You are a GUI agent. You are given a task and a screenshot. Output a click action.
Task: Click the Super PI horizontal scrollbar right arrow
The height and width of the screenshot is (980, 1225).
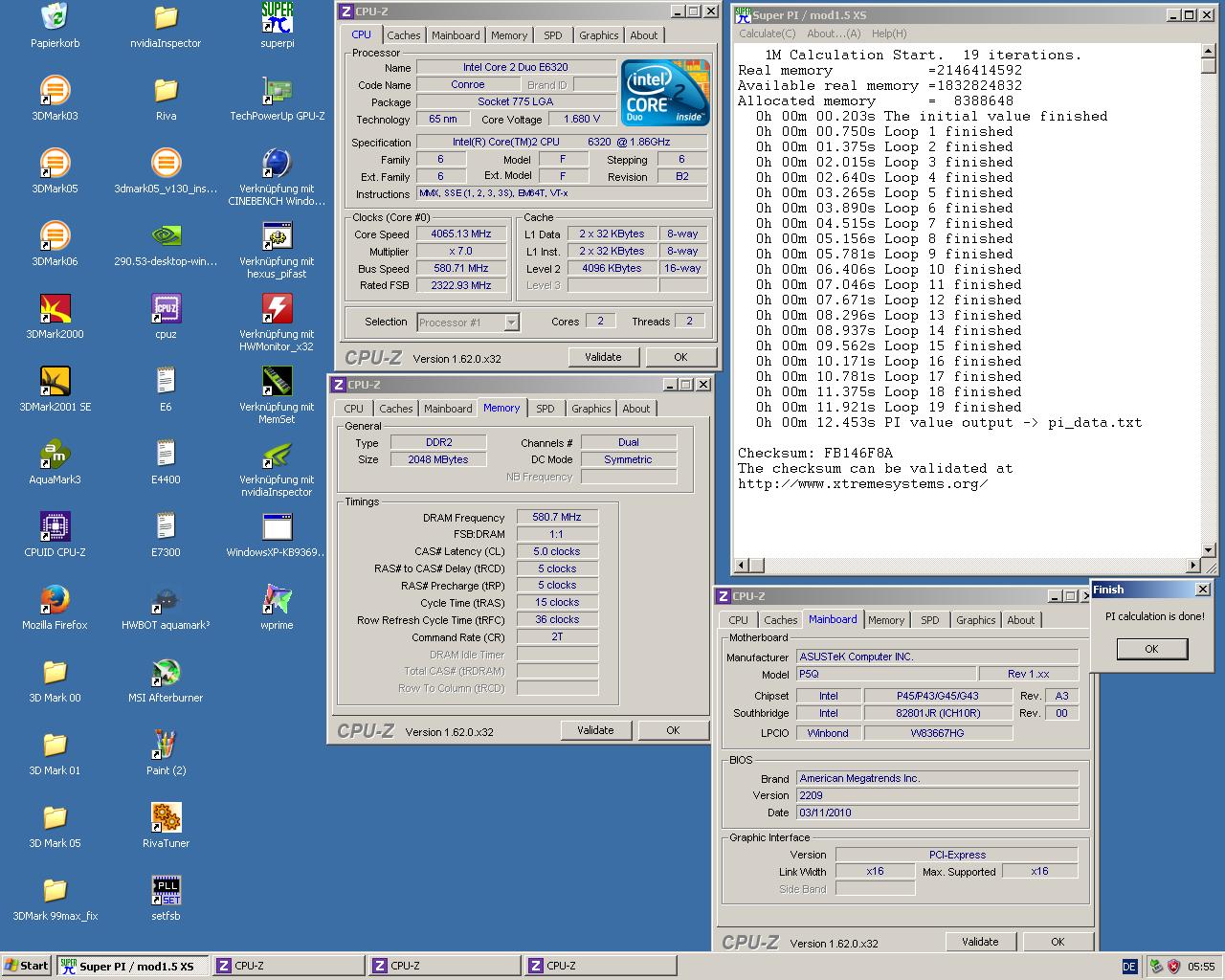click(x=1192, y=566)
